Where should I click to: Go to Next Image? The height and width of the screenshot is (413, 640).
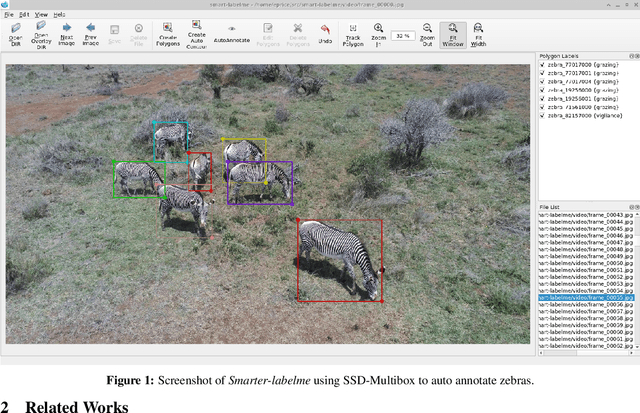coord(67,35)
